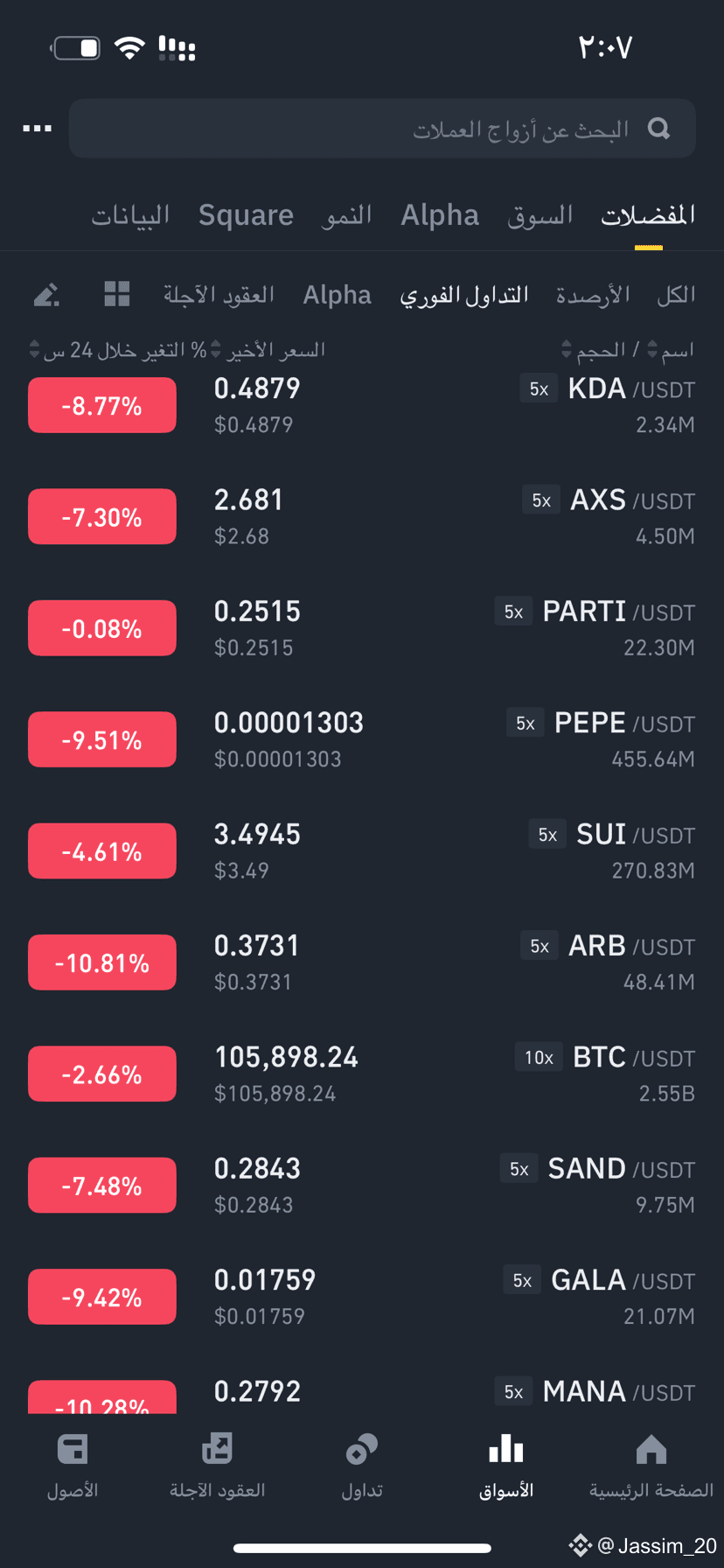Sort by السعر الأخير last price arrows
Image resolution: width=724 pixels, height=1568 pixels.
point(216,350)
